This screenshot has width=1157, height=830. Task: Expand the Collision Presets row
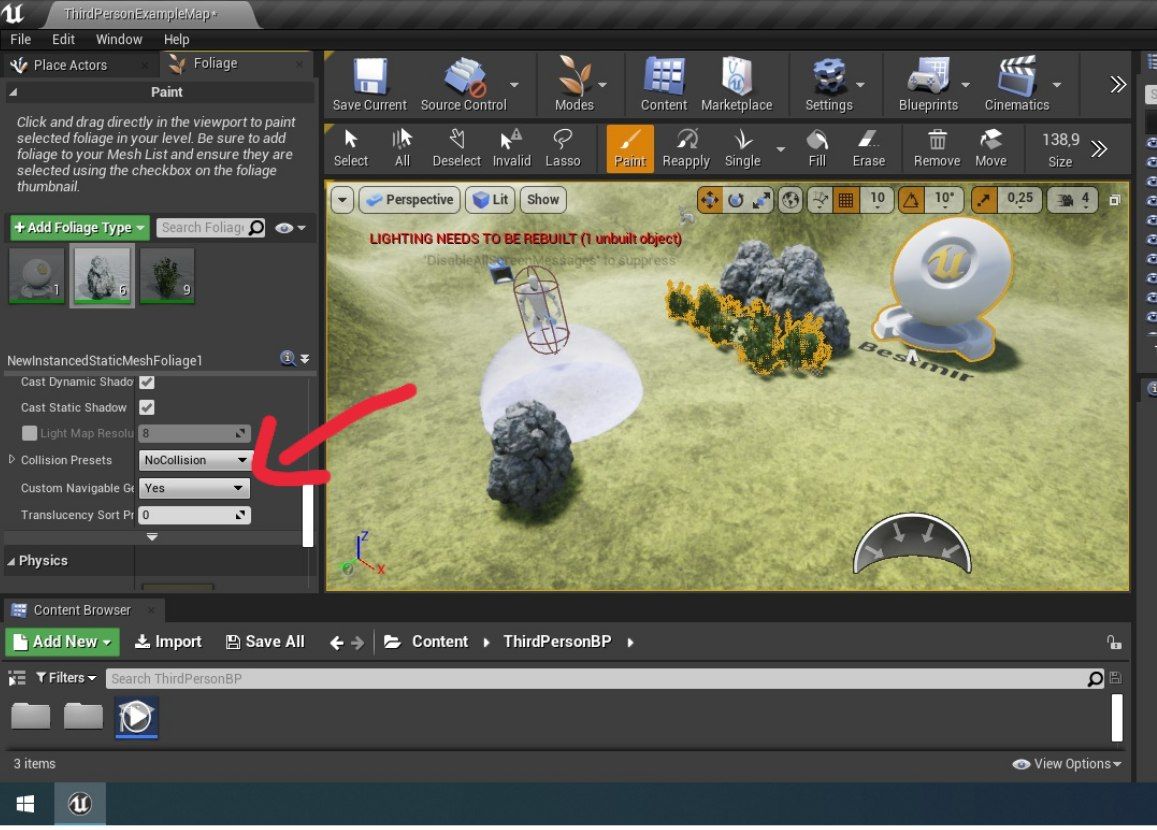pos(12,459)
